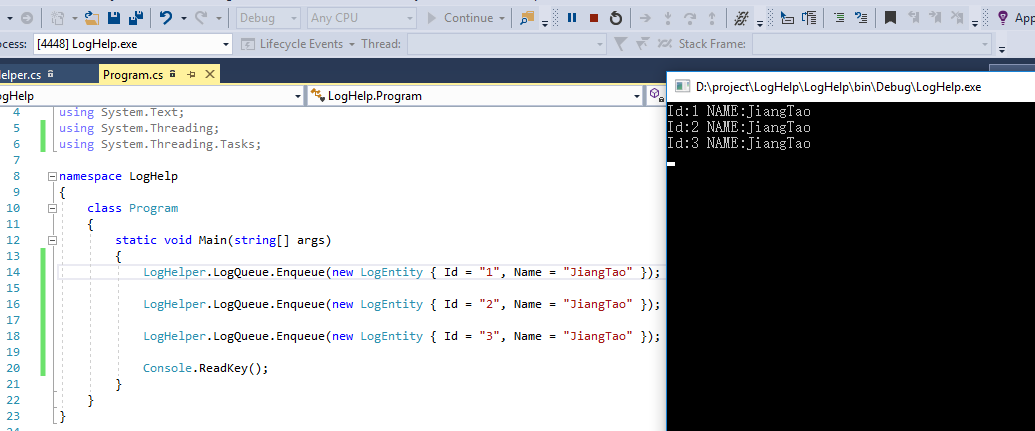Click the thread filter flag icon
The width and height of the screenshot is (1035, 431).
(x=620, y=44)
